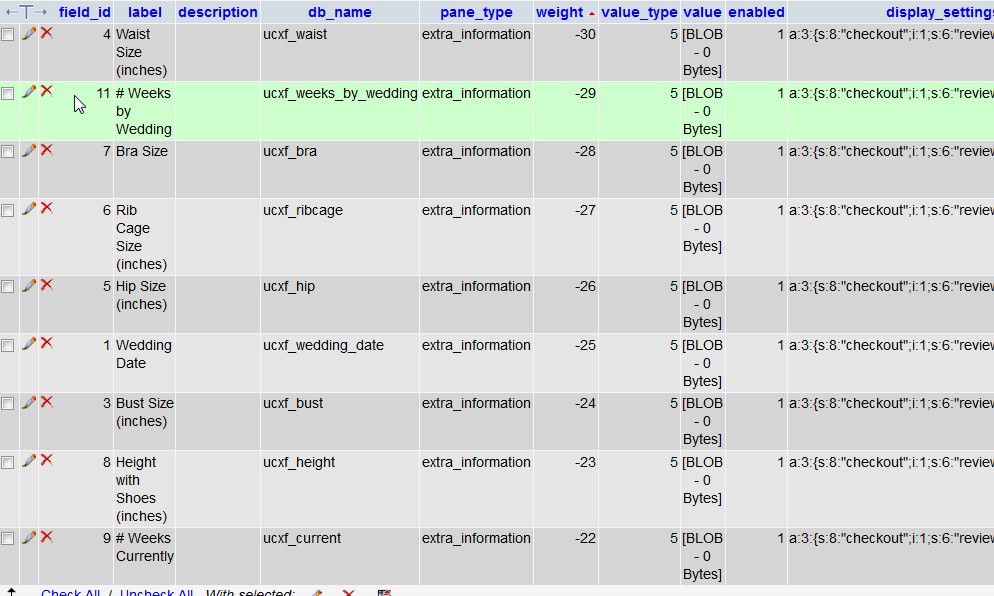Delete the Hip Size row
Screen dimensions: 994x596
[x=46, y=286]
